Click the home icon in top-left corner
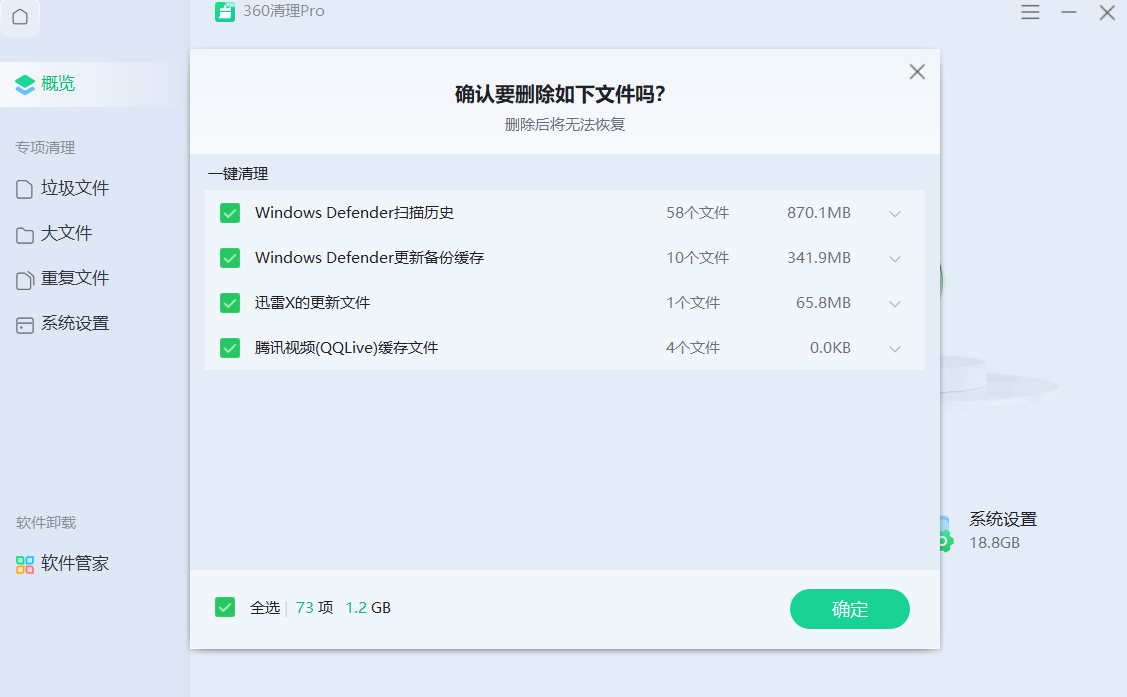This screenshot has width=1127, height=697. [20, 17]
